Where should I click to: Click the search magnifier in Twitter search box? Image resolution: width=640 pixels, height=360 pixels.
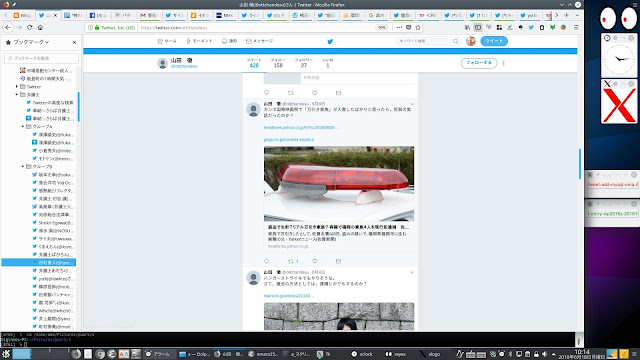(456, 41)
